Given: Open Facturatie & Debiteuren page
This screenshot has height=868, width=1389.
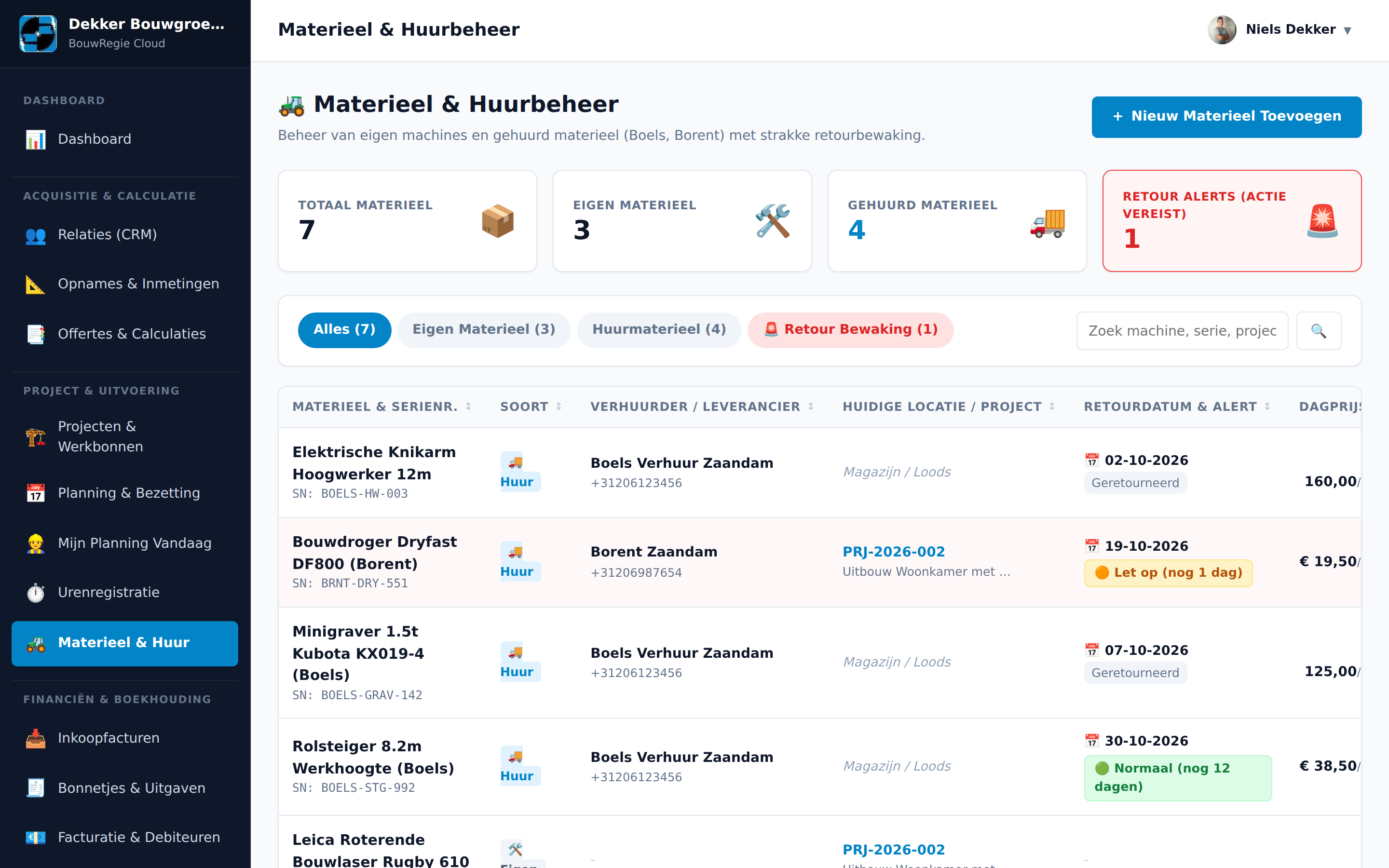Looking at the screenshot, I should pos(124,838).
